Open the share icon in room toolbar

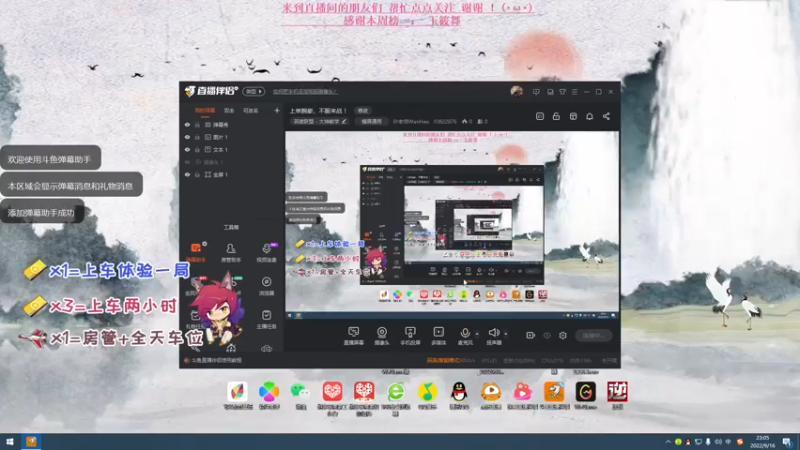[606, 116]
